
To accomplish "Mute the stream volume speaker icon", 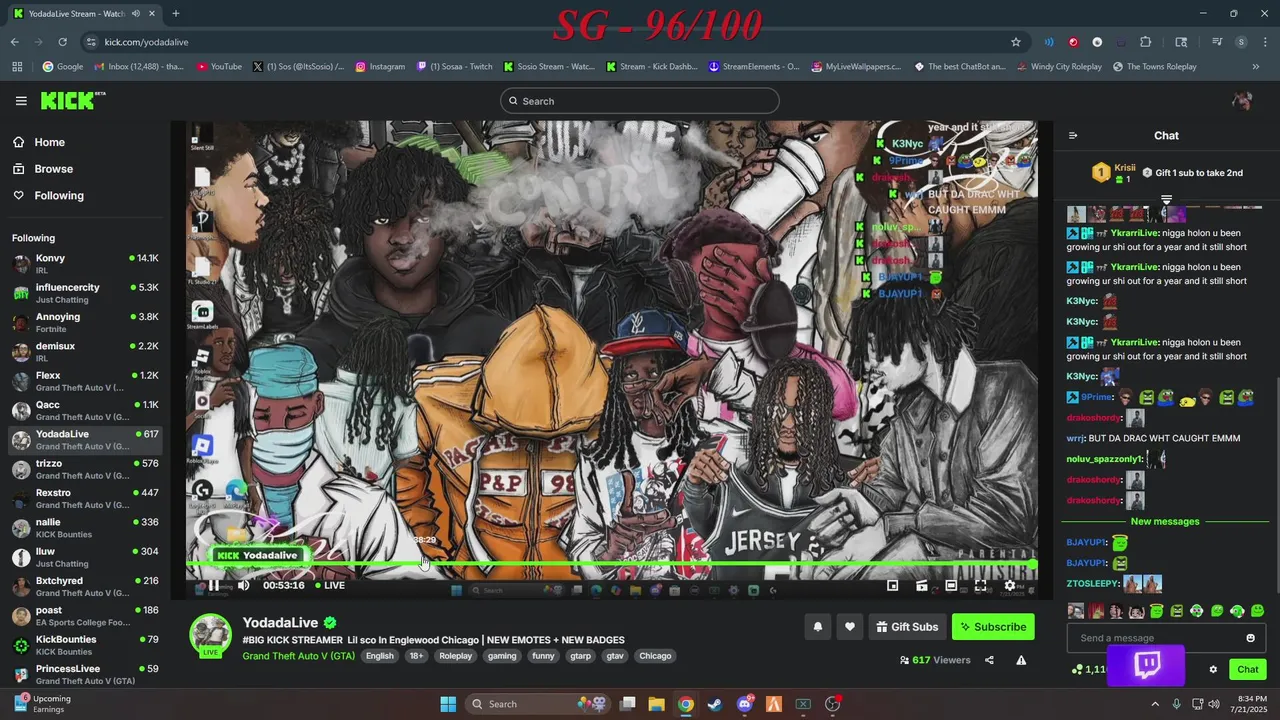I will (x=243, y=585).
